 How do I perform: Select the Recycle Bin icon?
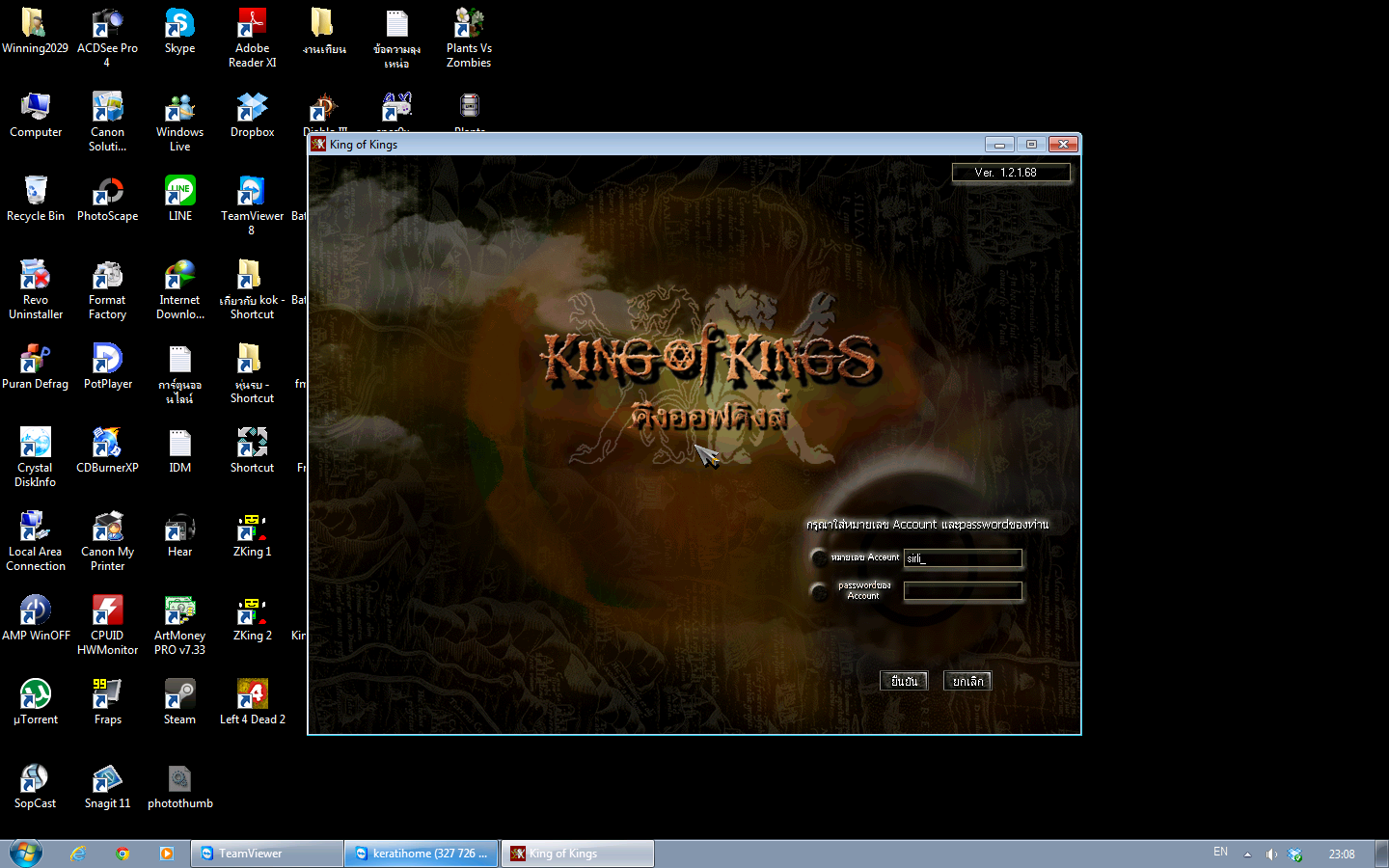click(35, 199)
